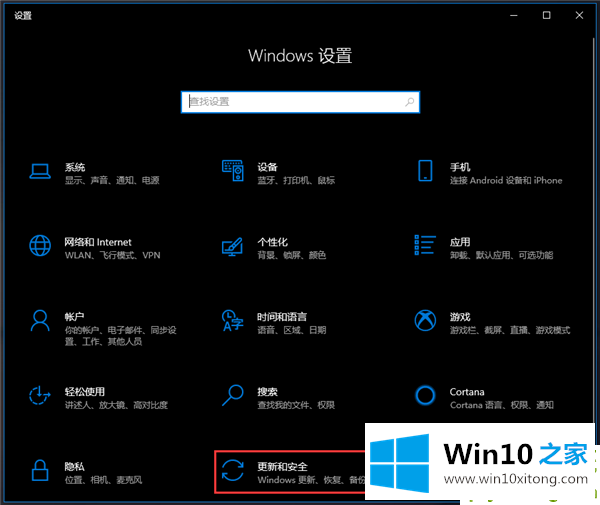Viewport: 600px width, 505px height.
Task: Open the 更新和安全 sync arrows icon
Action: 233,470
